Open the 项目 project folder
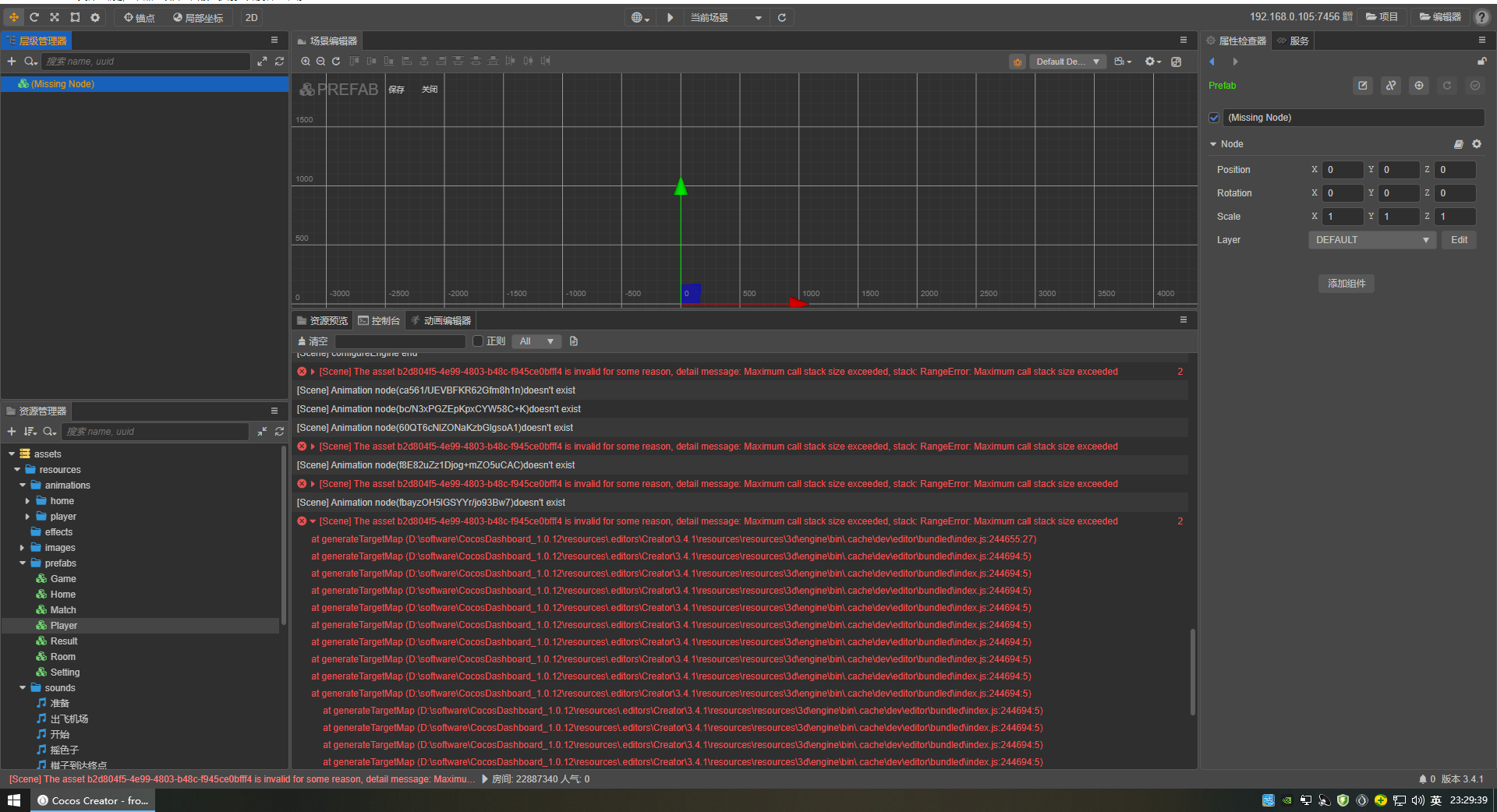 tap(1382, 16)
